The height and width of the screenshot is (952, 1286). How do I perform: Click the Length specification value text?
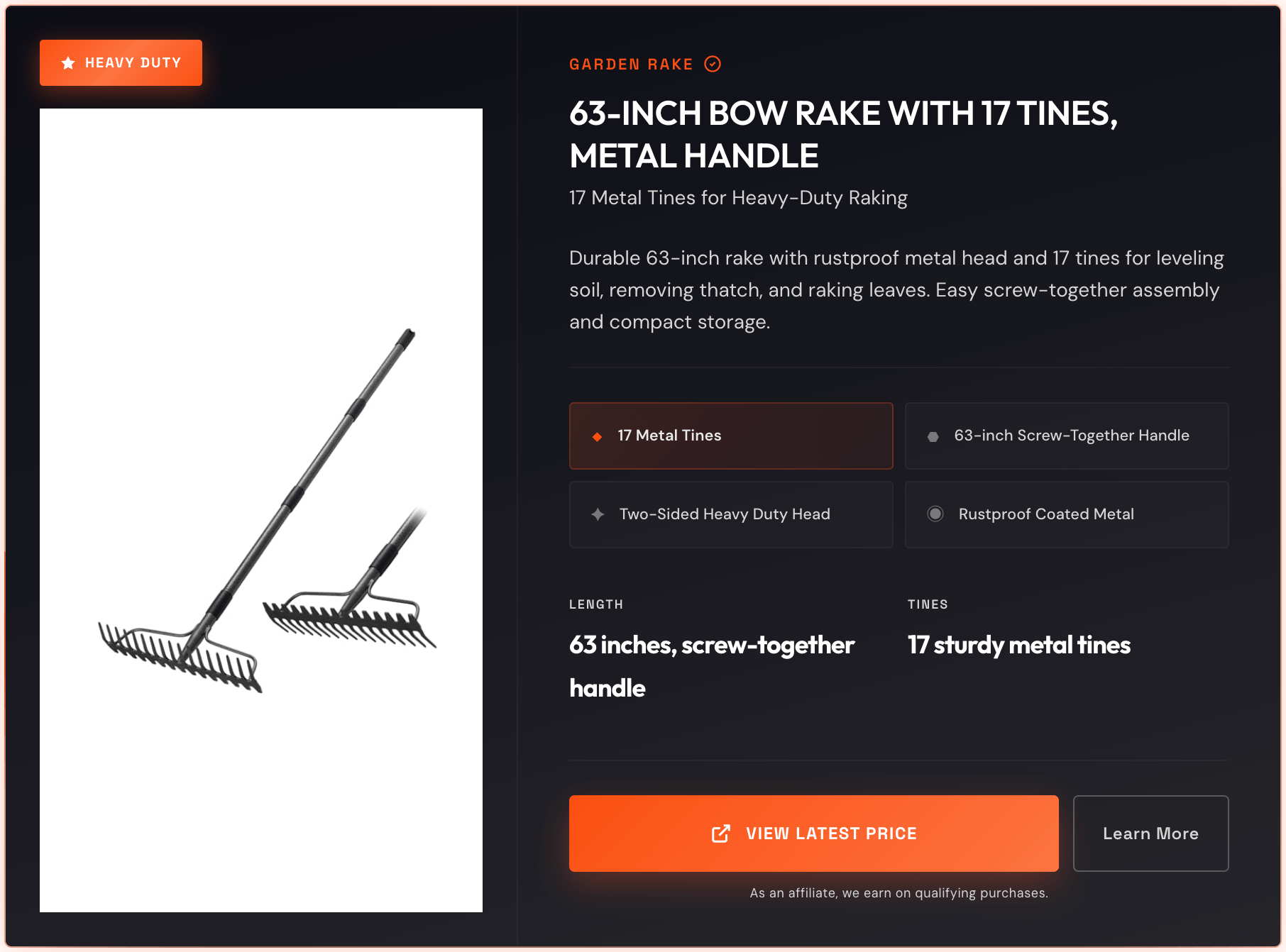[x=711, y=666]
